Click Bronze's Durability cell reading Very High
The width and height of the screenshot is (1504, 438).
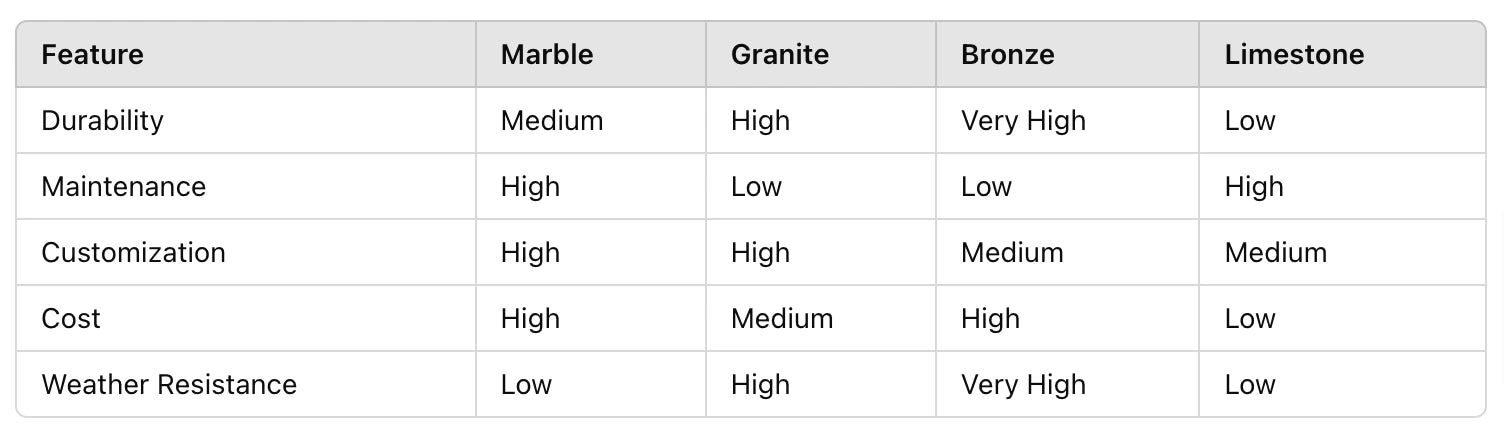1023,121
